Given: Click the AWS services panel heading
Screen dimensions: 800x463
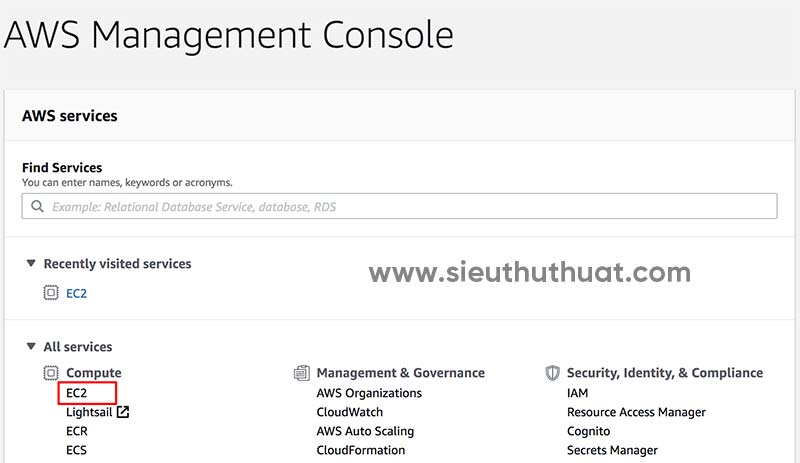Looking at the screenshot, I should [x=69, y=116].
